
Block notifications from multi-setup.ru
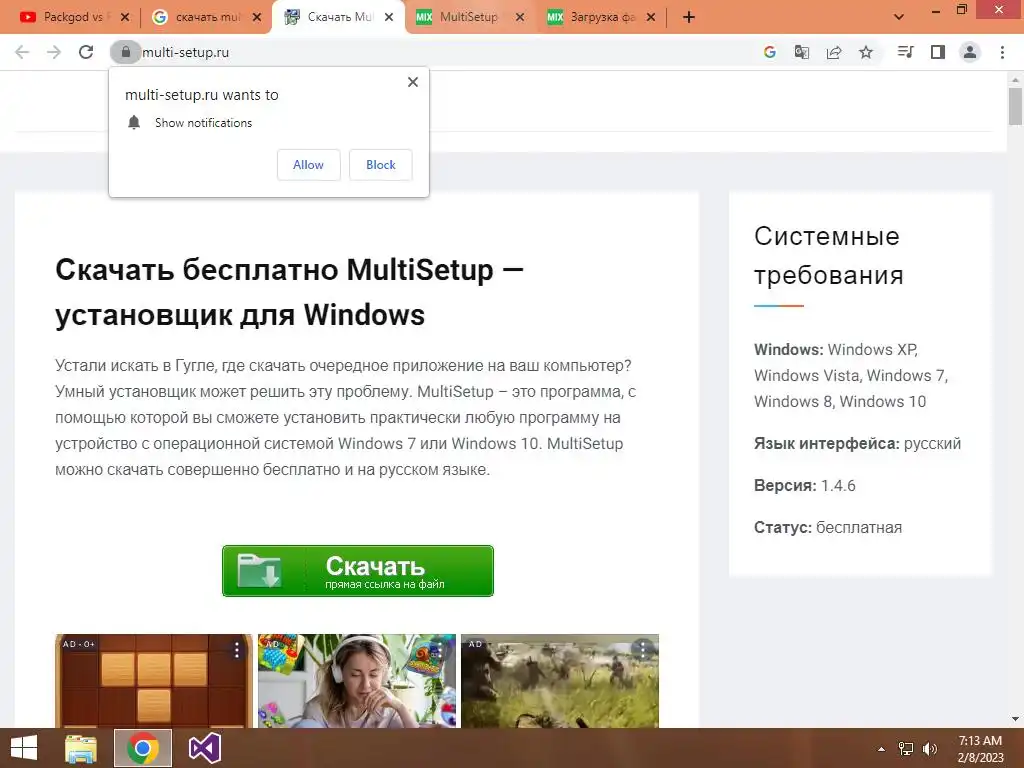[381, 165]
